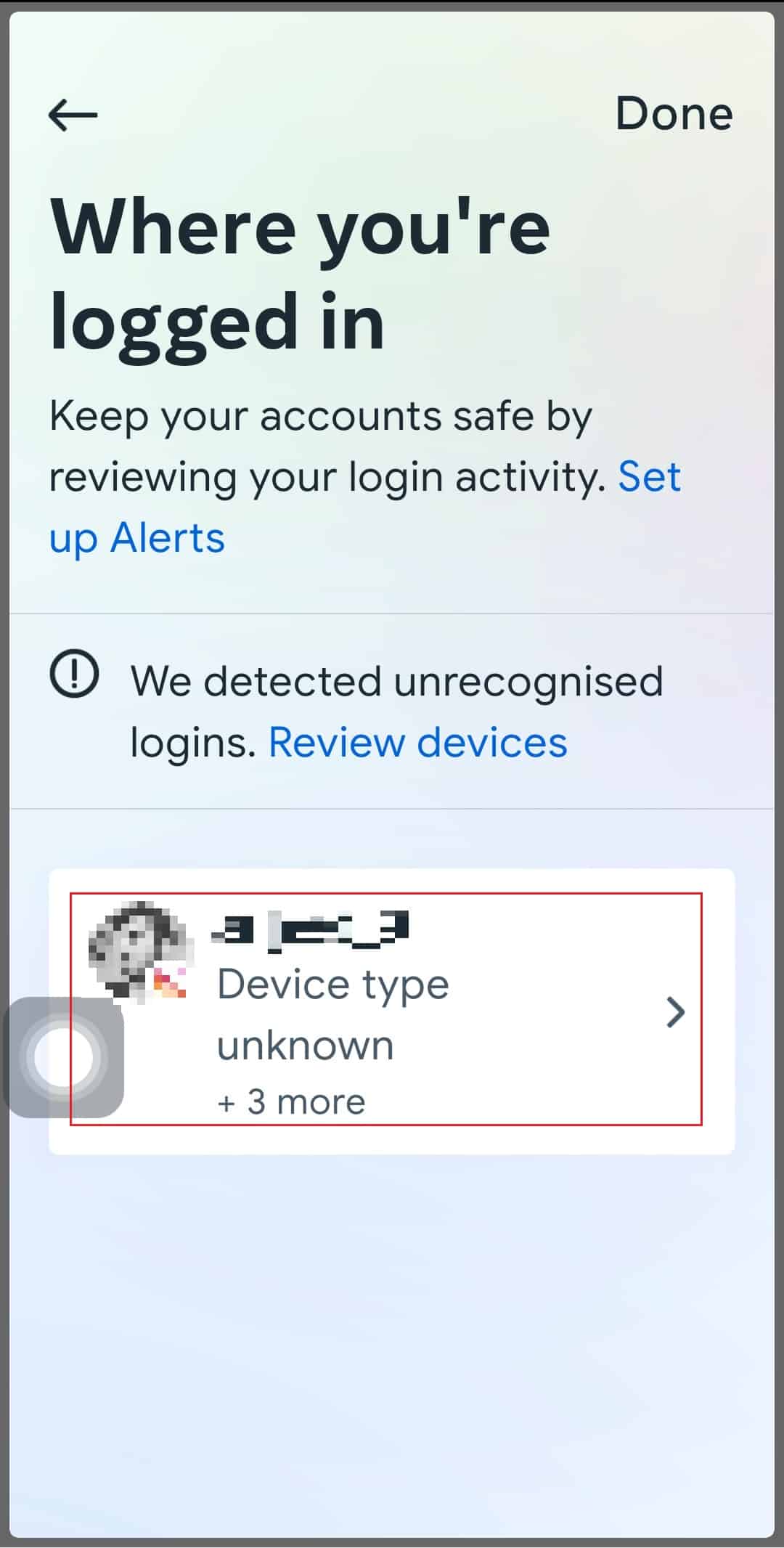Open the Review devices link
784x1548 pixels.
coord(417,742)
